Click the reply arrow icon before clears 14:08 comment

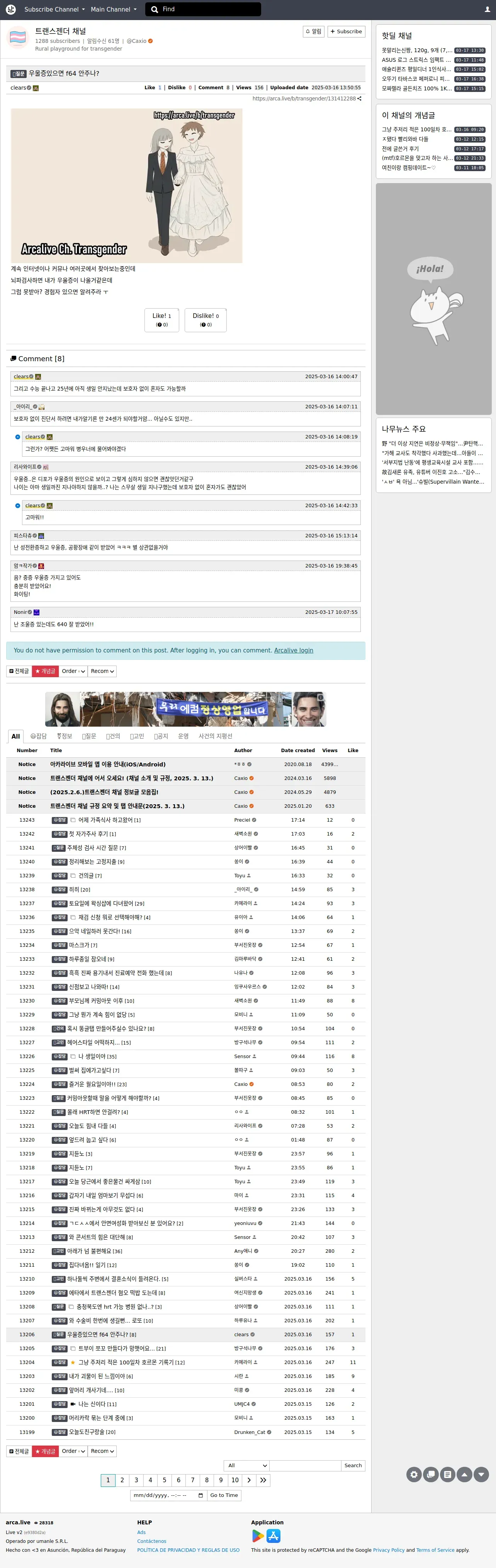pyautogui.click(x=18, y=437)
